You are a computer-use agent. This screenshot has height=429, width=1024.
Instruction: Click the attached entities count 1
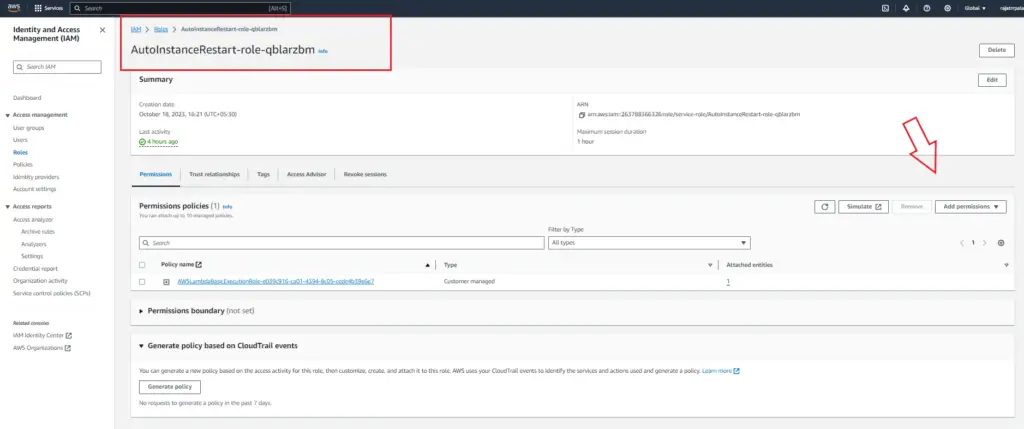728,281
